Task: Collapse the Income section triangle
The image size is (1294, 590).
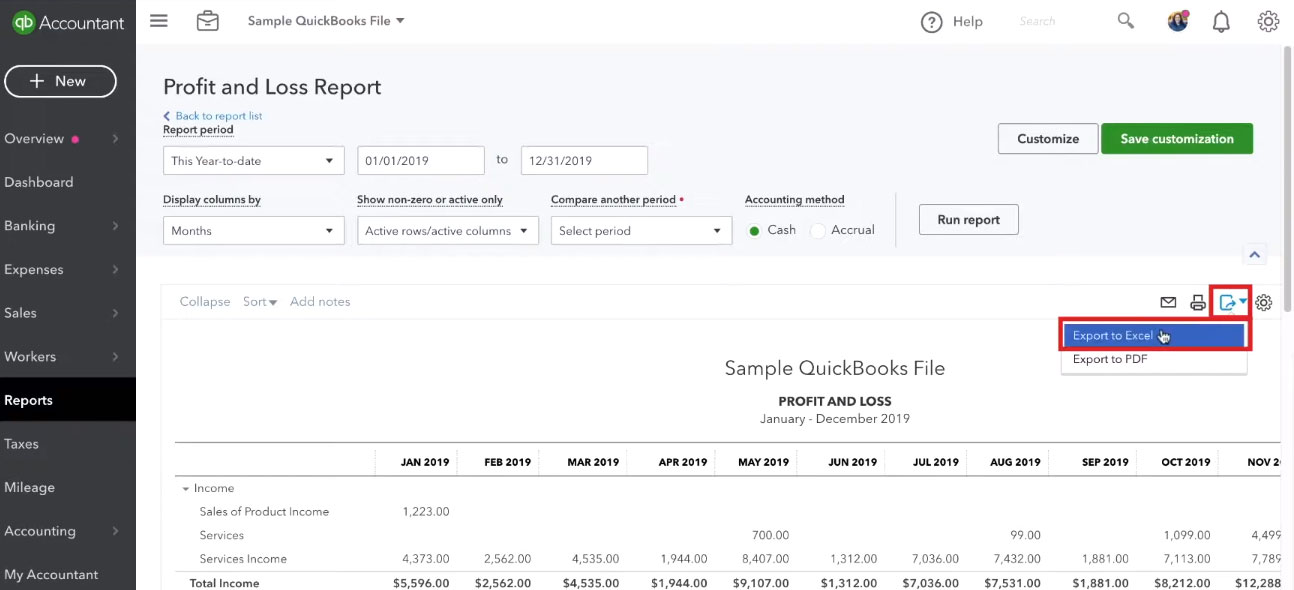Action: click(x=185, y=489)
